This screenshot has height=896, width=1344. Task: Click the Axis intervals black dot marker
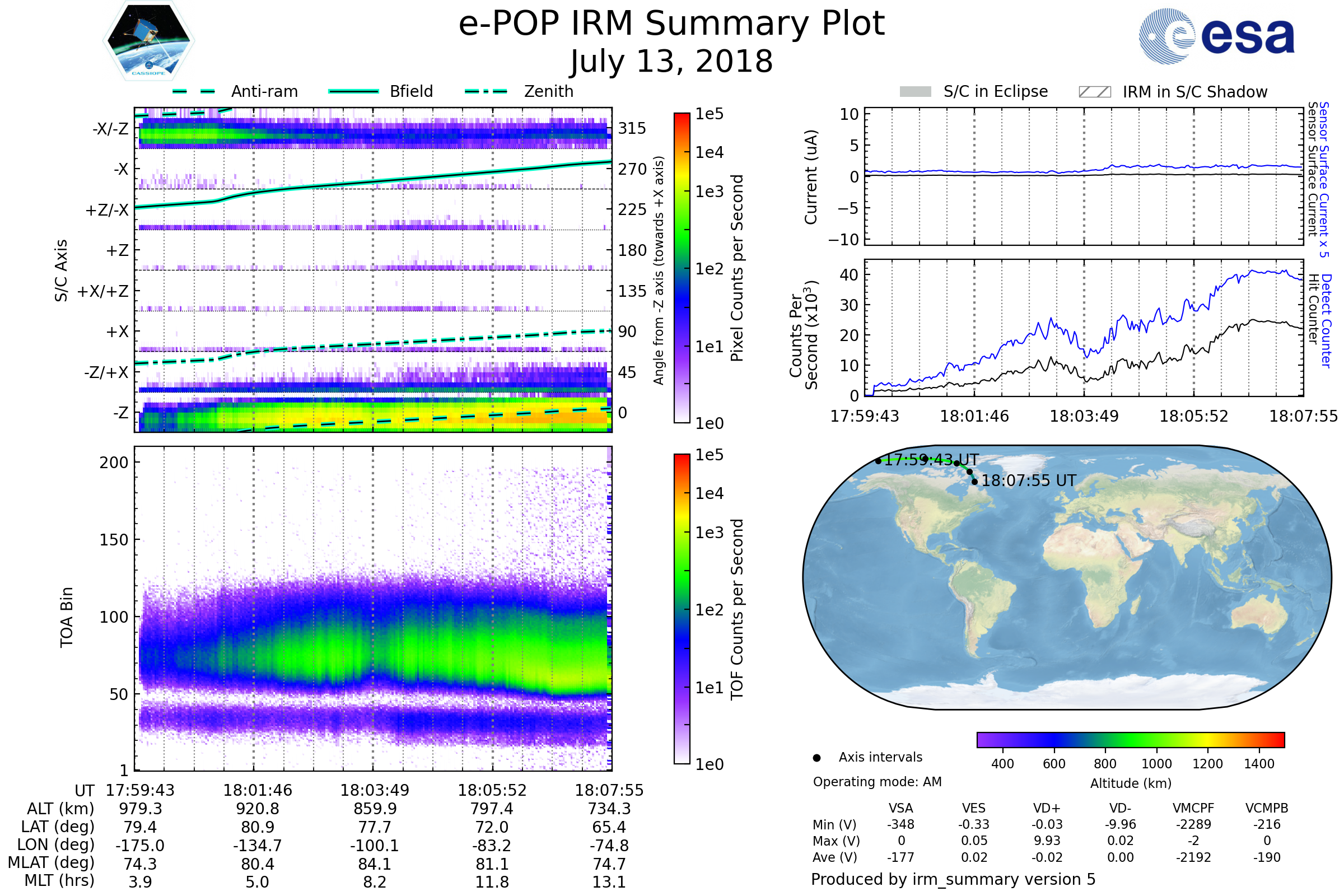(x=816, y=758)
